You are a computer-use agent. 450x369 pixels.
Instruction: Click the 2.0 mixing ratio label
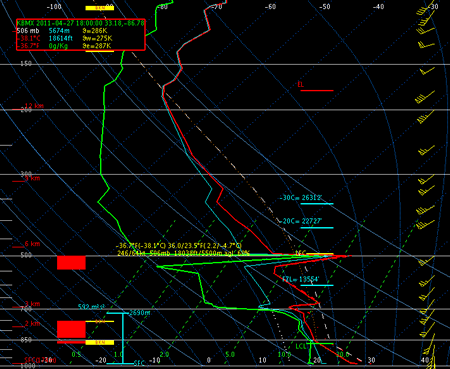coord(164,355)
